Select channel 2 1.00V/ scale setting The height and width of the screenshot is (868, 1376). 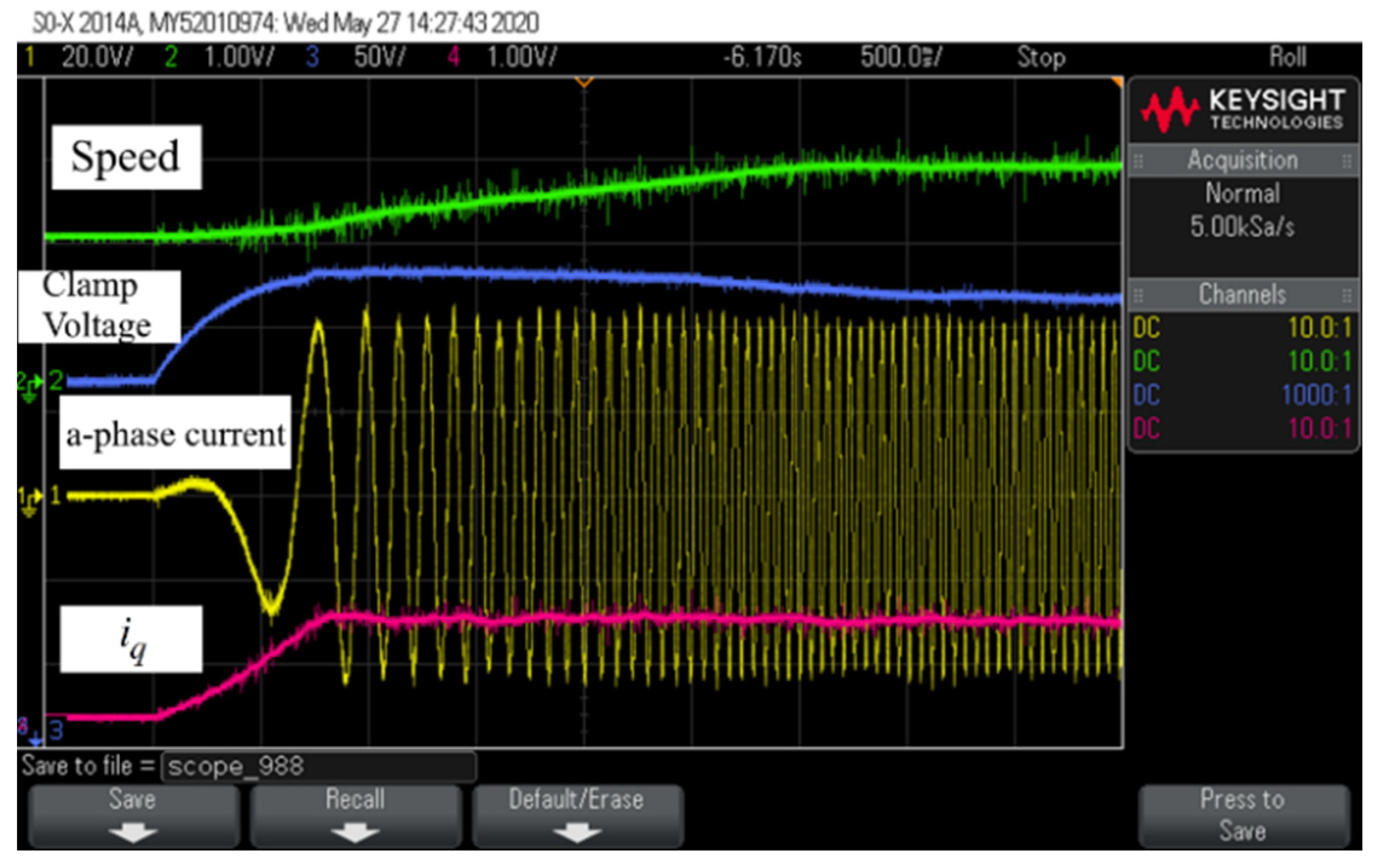(239, 57)
